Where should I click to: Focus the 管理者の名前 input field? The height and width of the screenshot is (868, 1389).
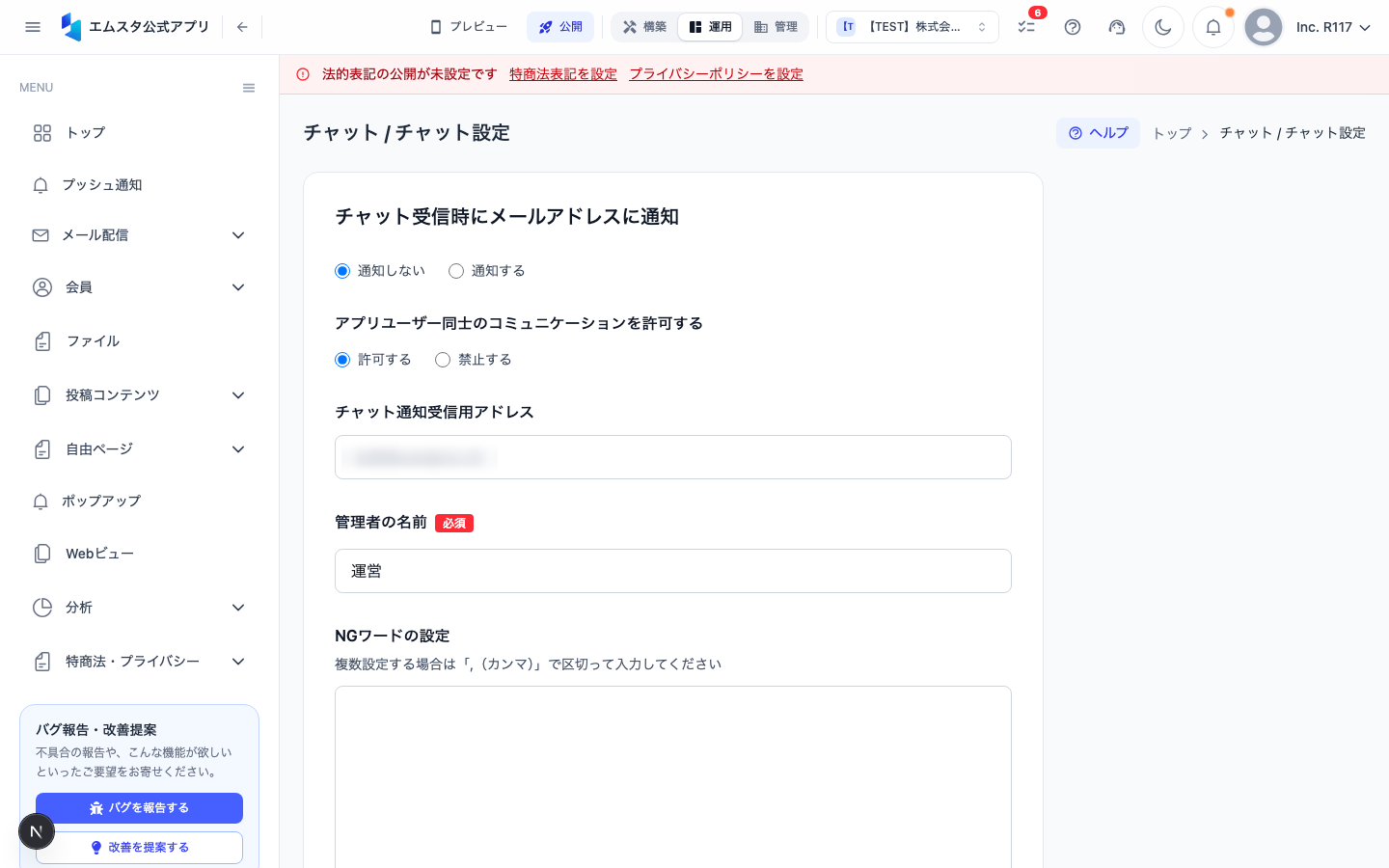coord(673,571)
